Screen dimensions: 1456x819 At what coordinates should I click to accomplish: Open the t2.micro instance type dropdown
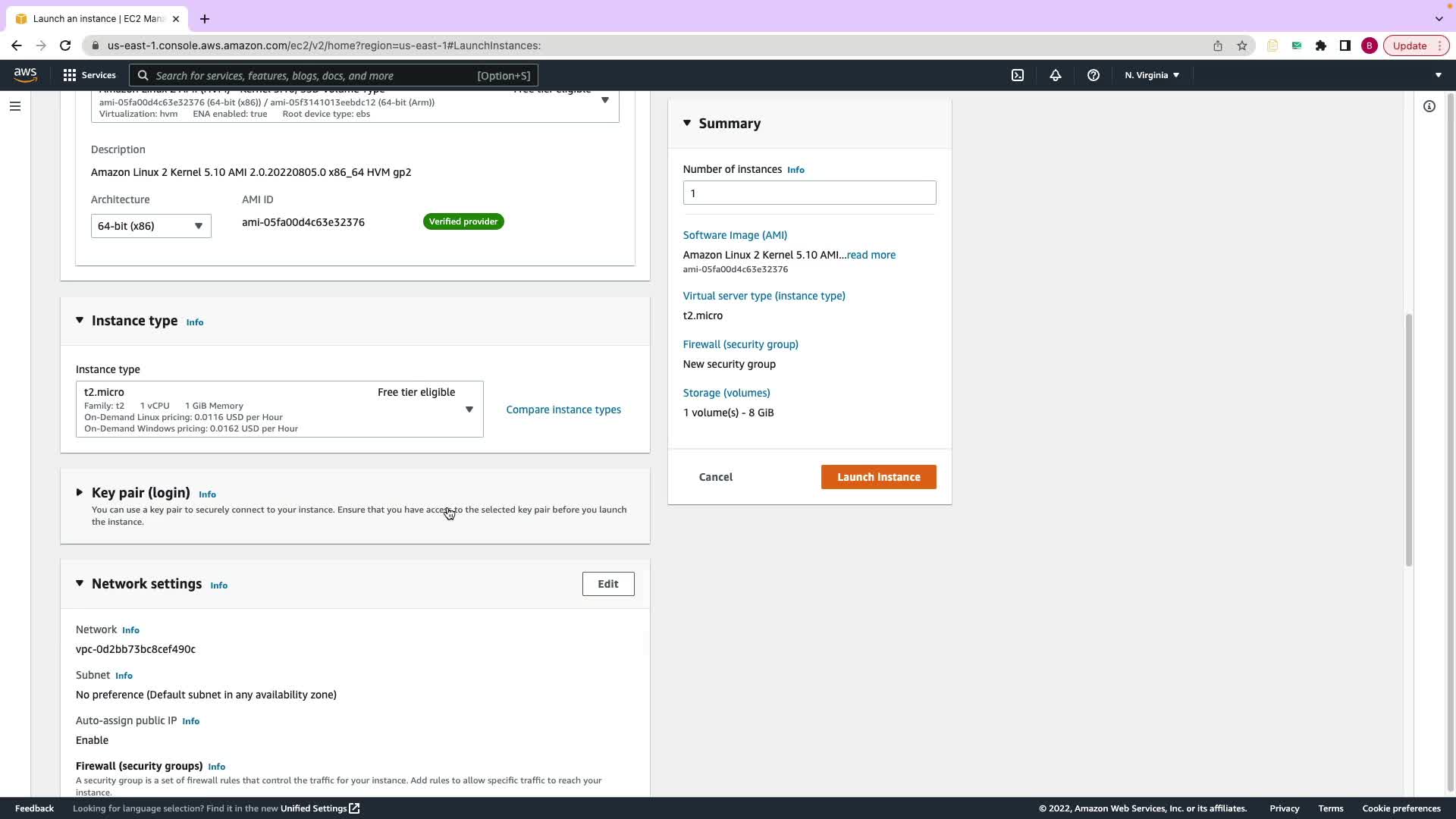(279, 409)
